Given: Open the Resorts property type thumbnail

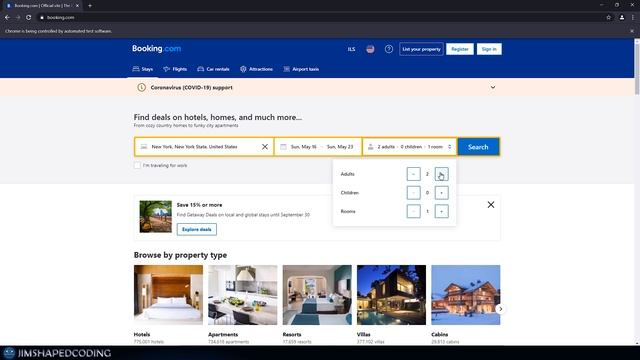Looking at the screenshot, I should pos(317,295).
